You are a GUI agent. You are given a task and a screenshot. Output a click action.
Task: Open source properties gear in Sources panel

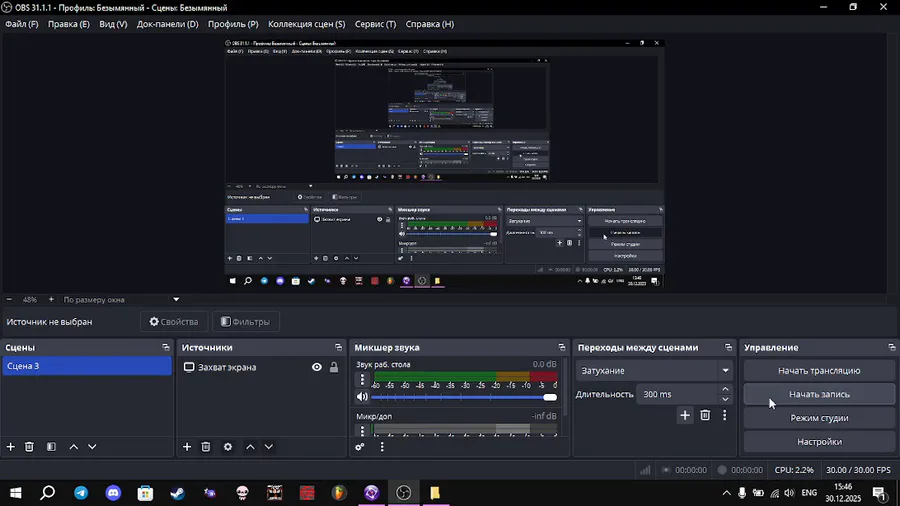(228, 446)
